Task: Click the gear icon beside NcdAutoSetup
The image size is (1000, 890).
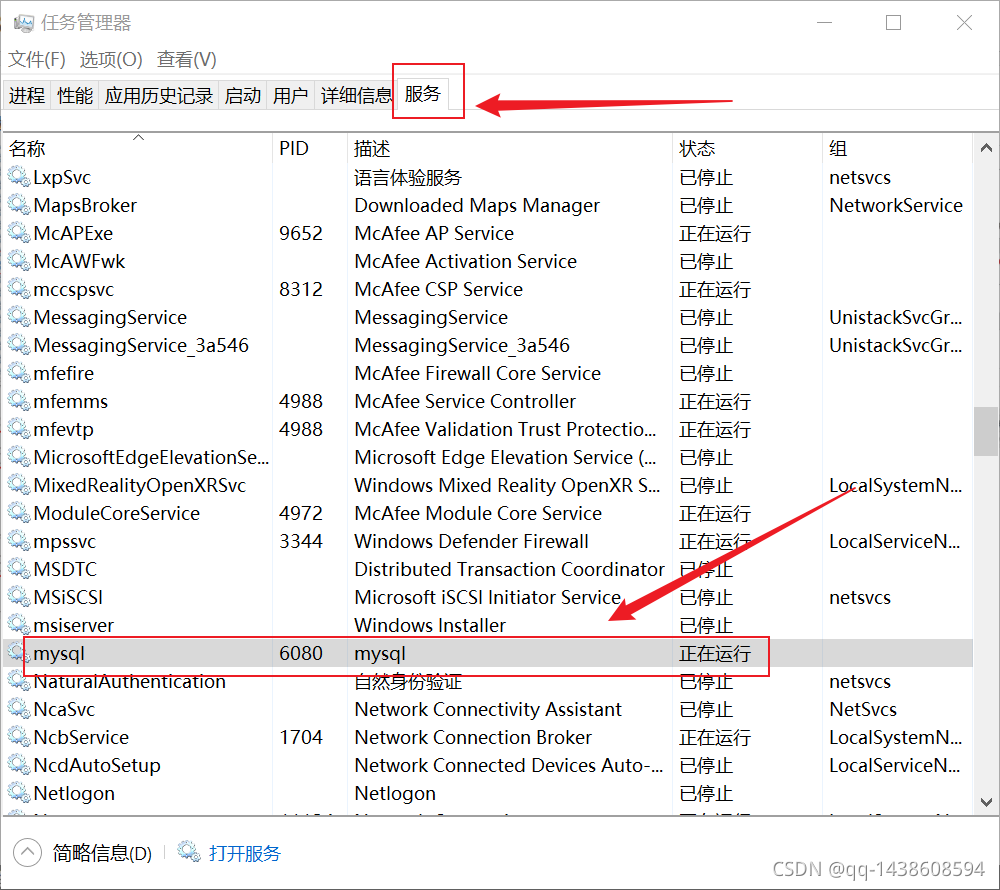Action: click(x=18, y=765)
